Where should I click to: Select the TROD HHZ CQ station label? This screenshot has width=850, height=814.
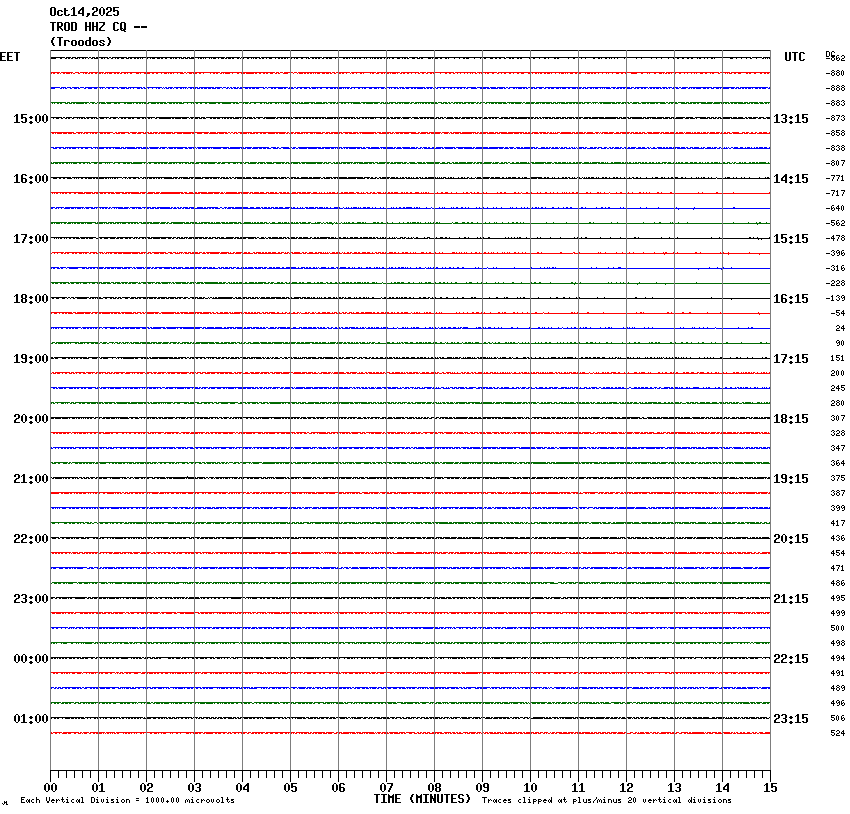[98, 27]
